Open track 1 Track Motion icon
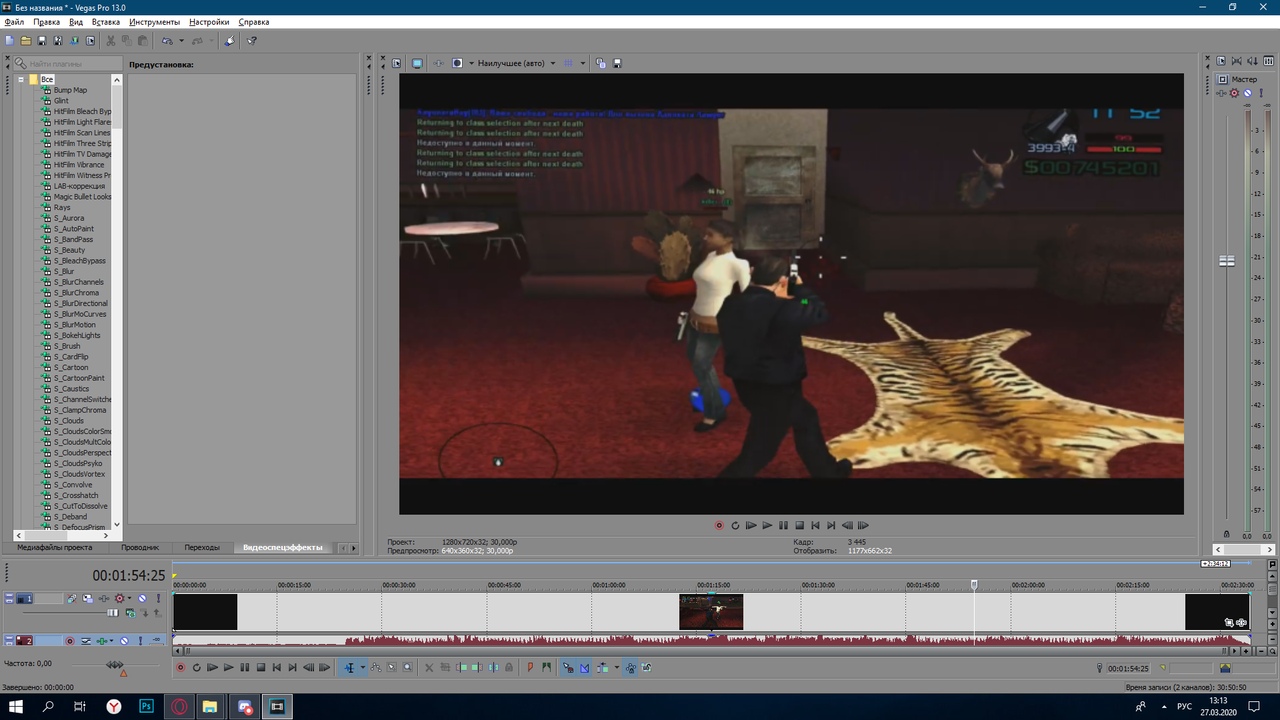 [x=88, y=598]
